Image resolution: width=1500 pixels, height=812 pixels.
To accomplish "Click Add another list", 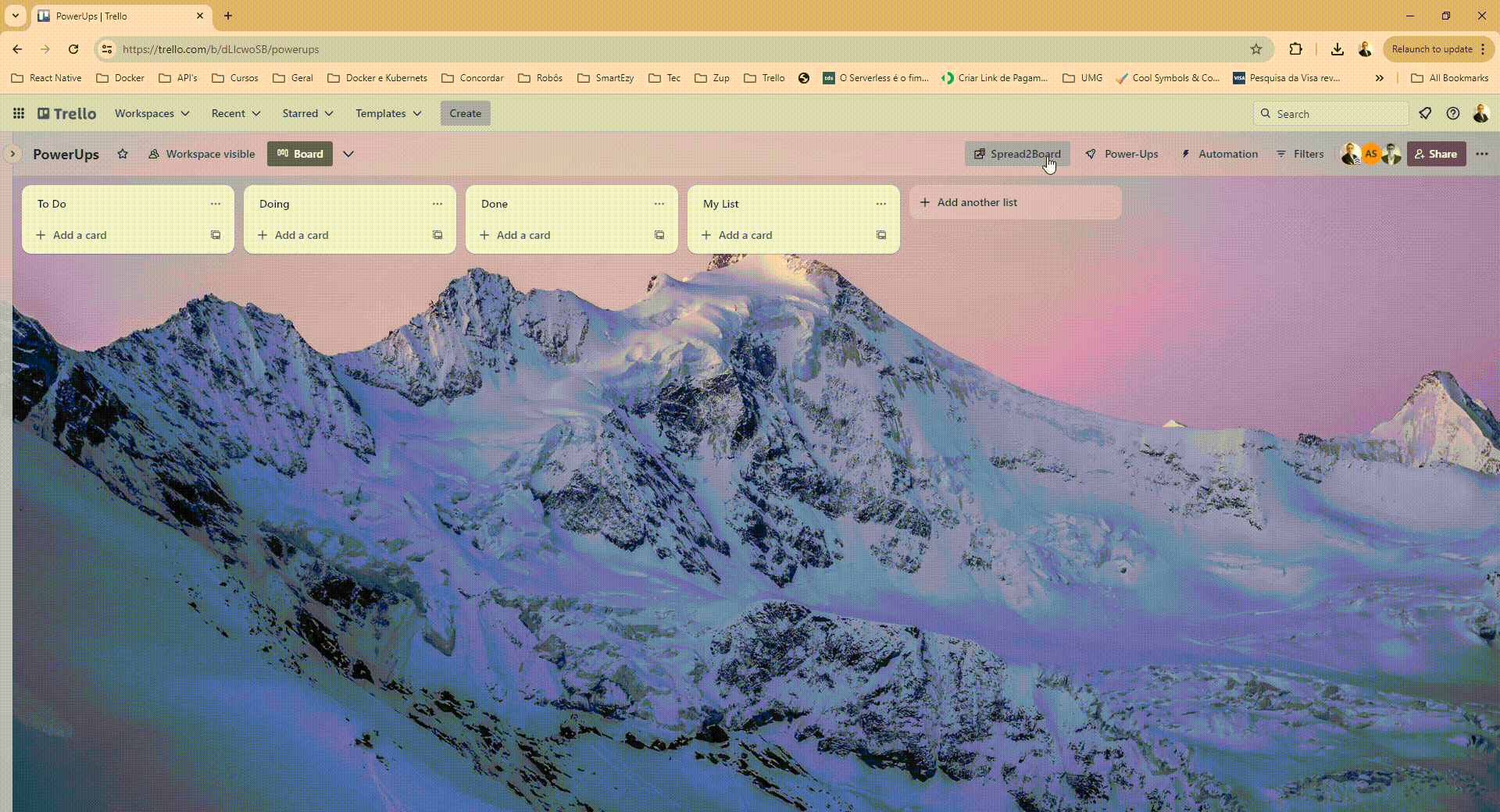I will pos(976,202).
